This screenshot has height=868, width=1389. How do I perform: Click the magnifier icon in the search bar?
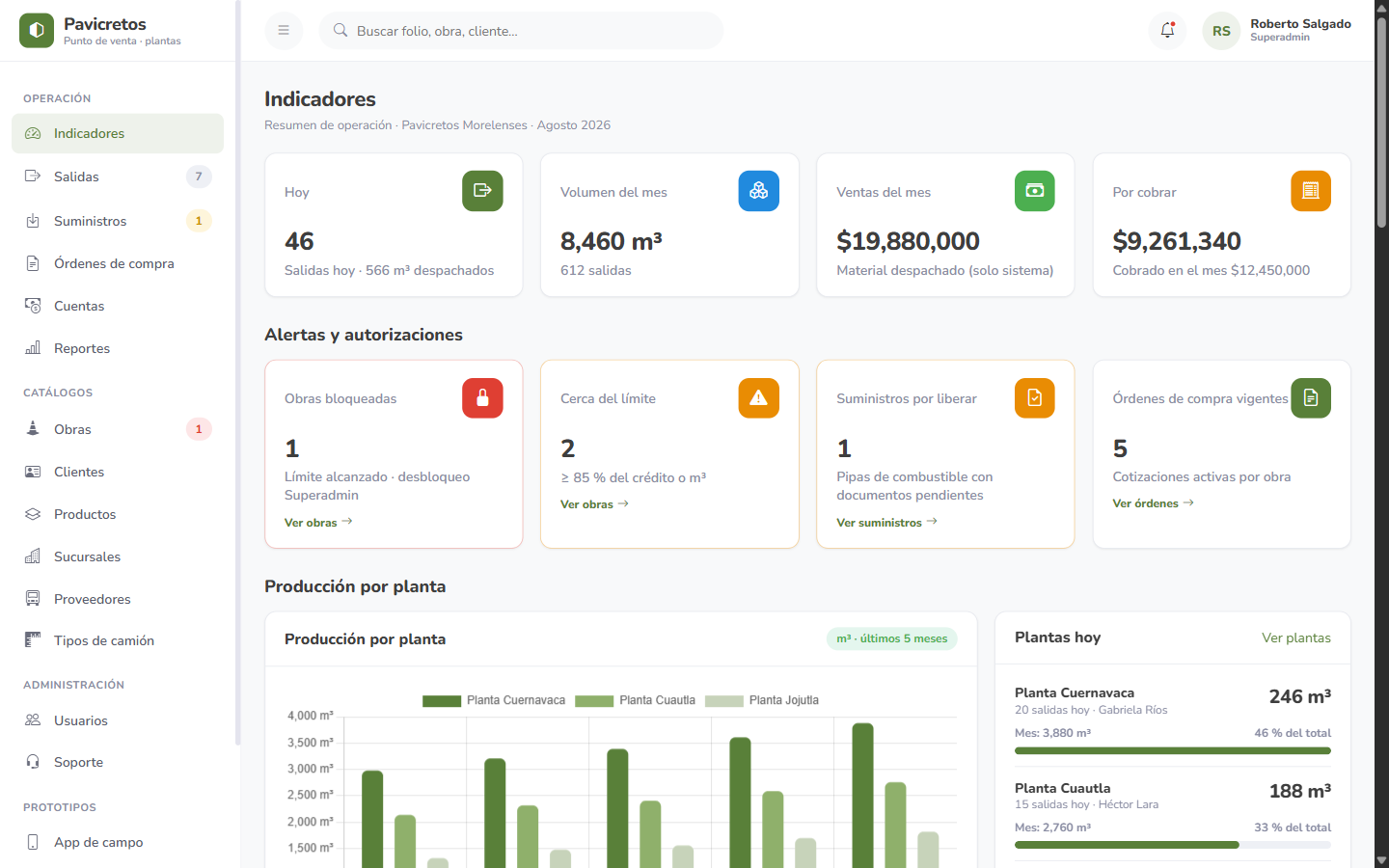coord(340,31)
